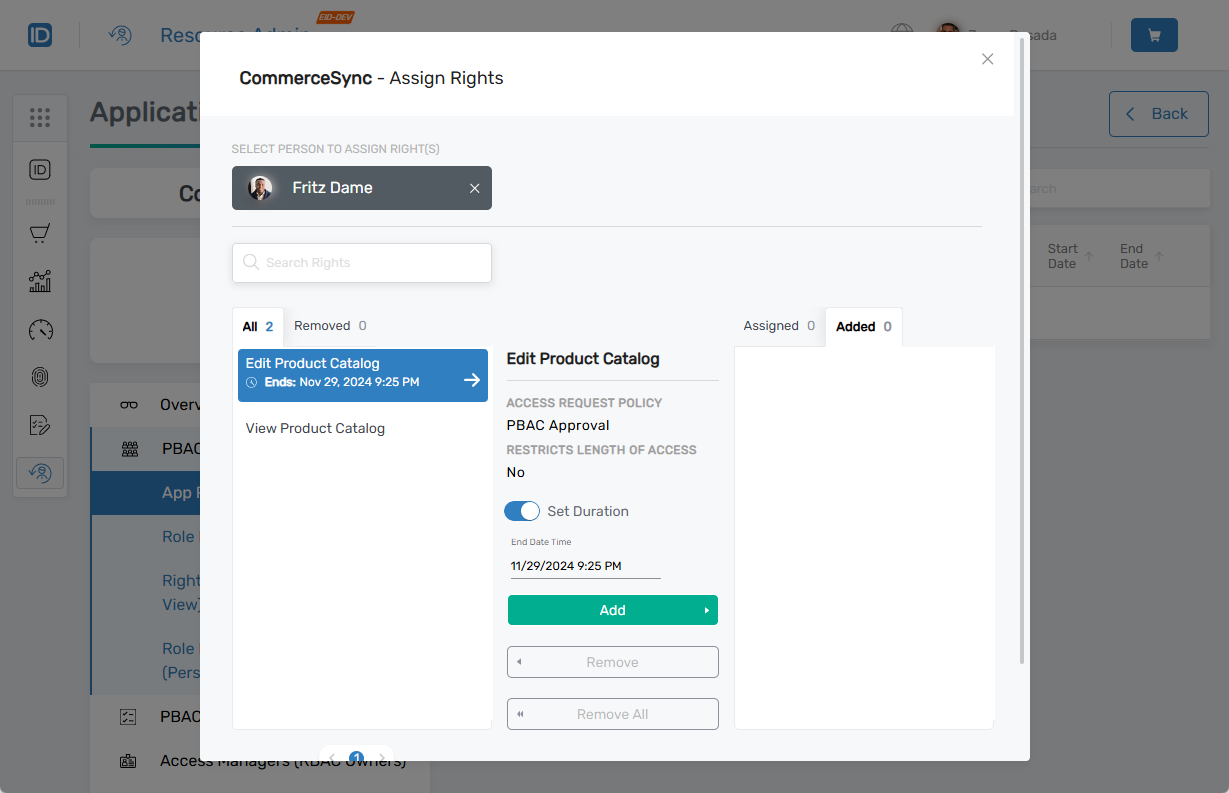Click Edit Product Catalog details heading

(x=583, y=358)
